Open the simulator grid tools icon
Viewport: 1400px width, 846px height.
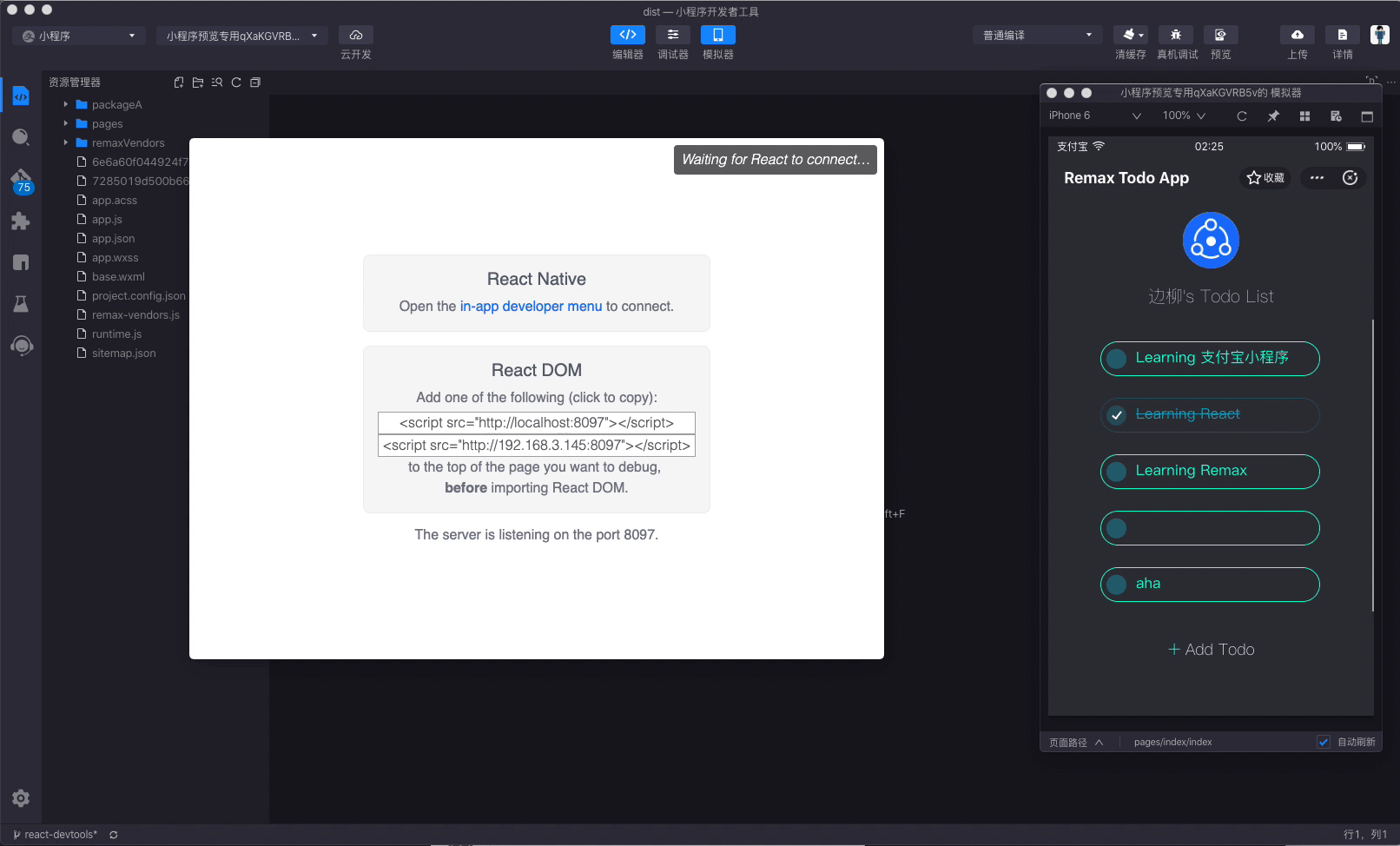[x=1304, y=116]
